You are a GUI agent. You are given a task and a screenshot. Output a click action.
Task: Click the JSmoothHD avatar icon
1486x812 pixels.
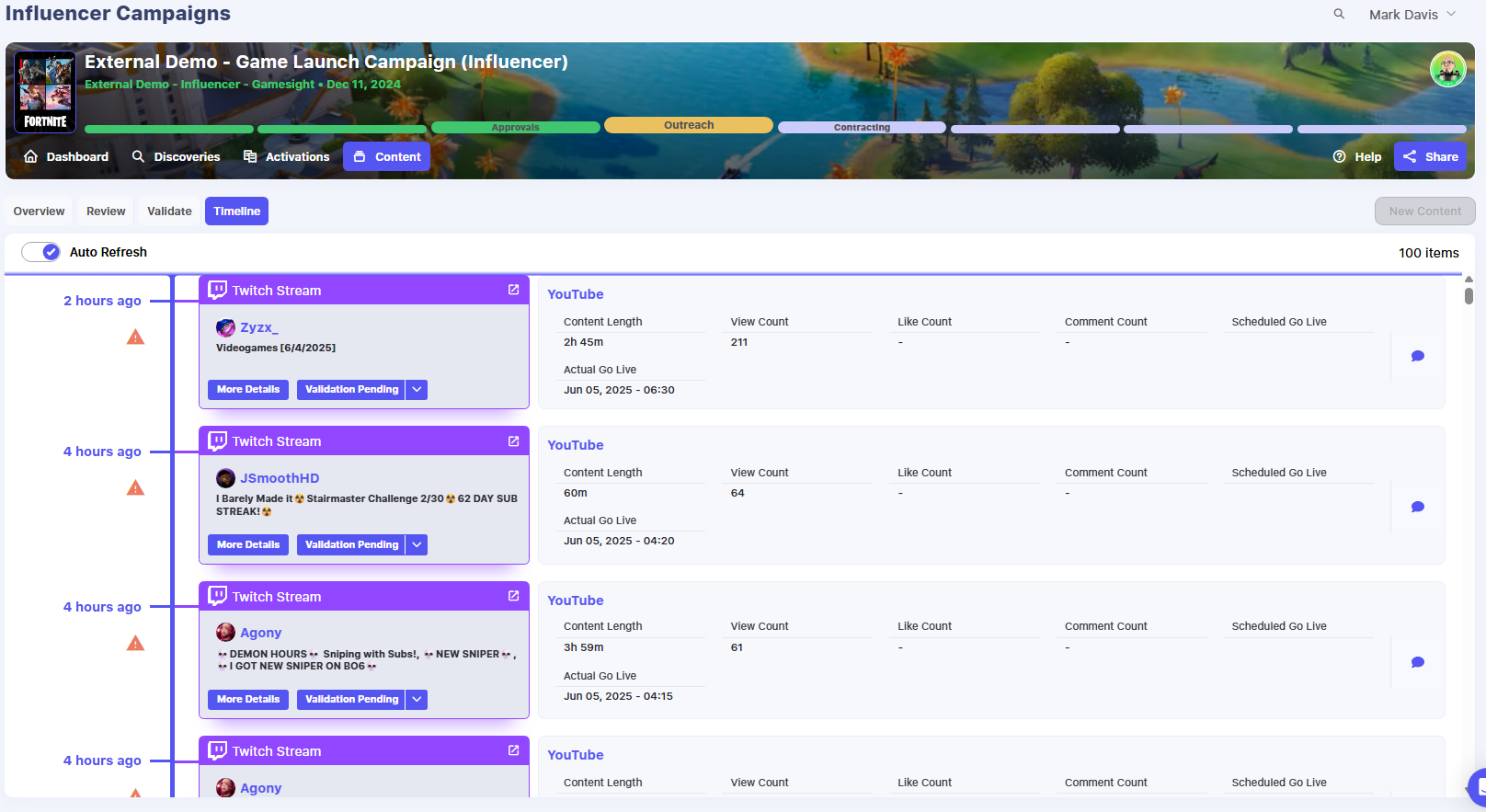tap(225, 478)
